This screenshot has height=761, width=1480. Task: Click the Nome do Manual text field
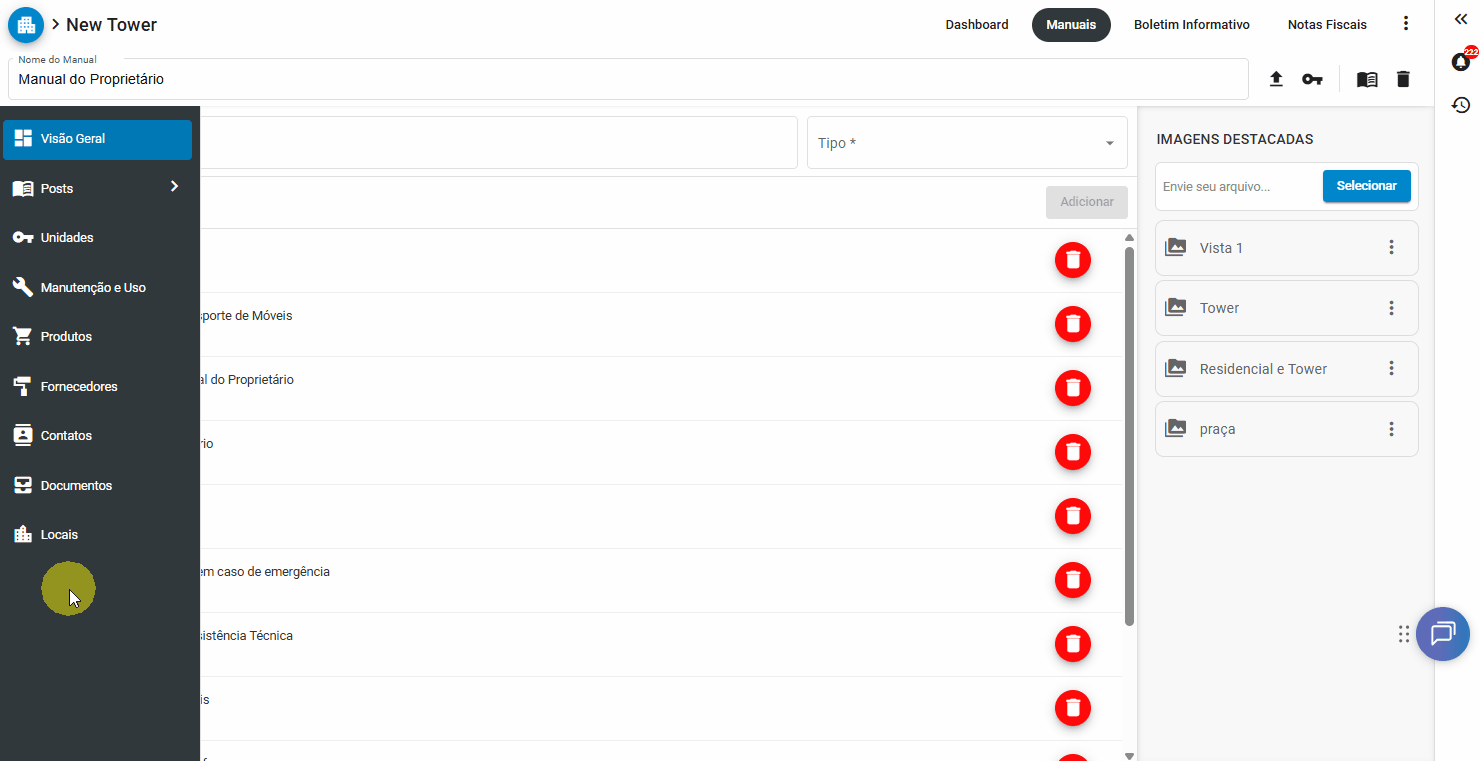[627, 79]
